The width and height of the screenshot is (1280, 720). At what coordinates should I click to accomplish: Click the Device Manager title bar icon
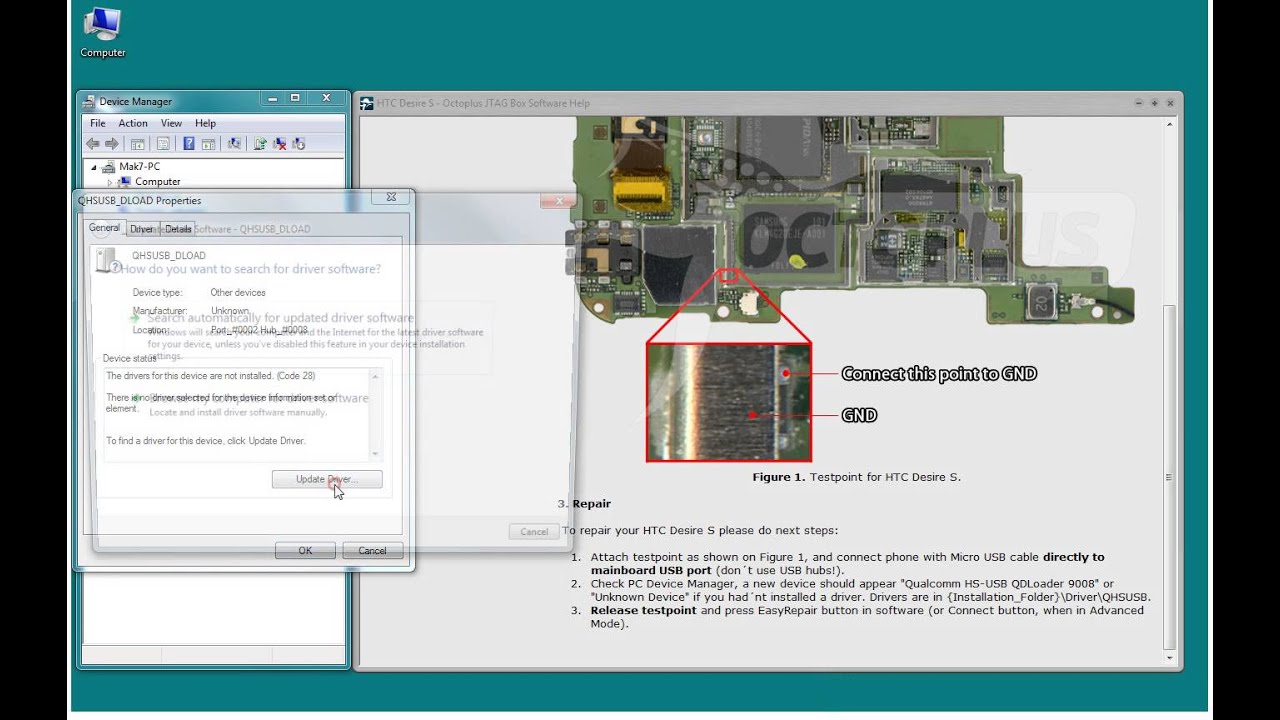point(89,101)
